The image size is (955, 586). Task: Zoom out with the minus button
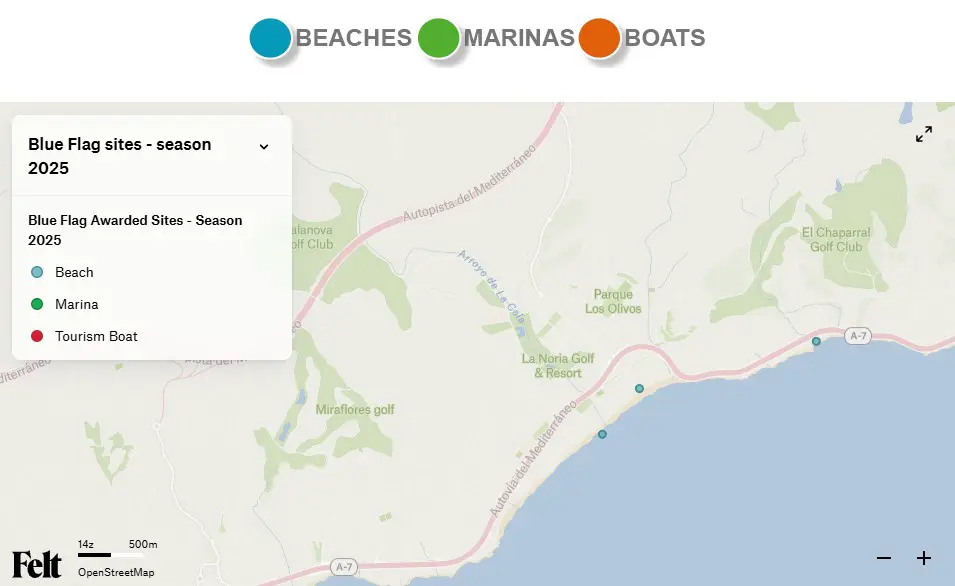(884, 558)
